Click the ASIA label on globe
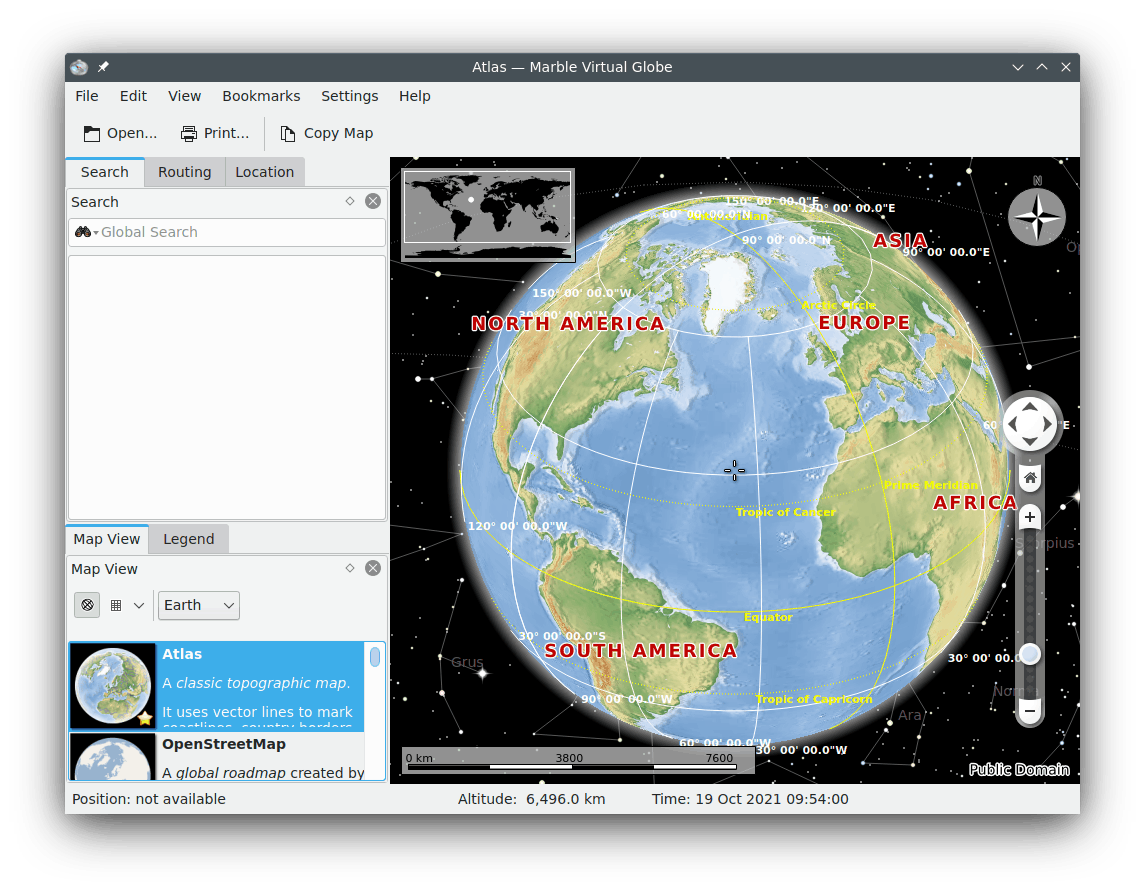The width and height of the screenshot is (1145, 891). [x=900, y=240]
